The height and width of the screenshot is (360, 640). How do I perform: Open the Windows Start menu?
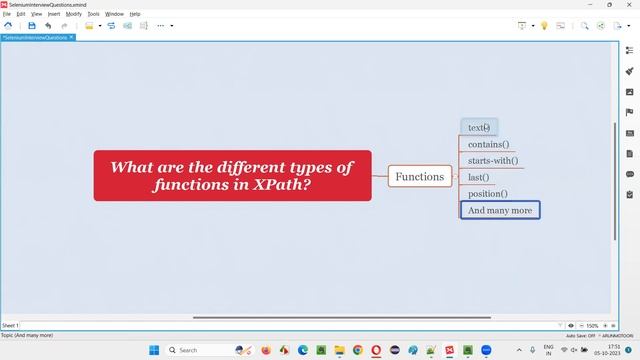pyautogui.click(x=154, y=350)
